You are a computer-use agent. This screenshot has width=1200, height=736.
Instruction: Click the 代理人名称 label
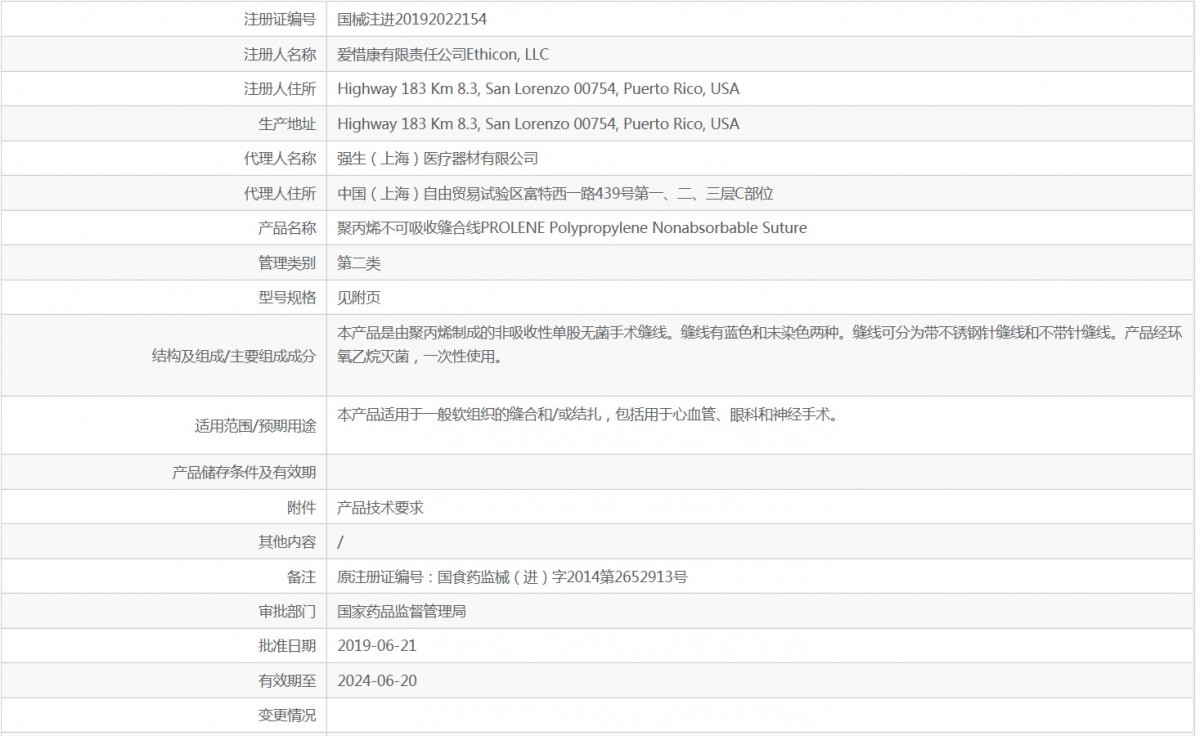280,158
